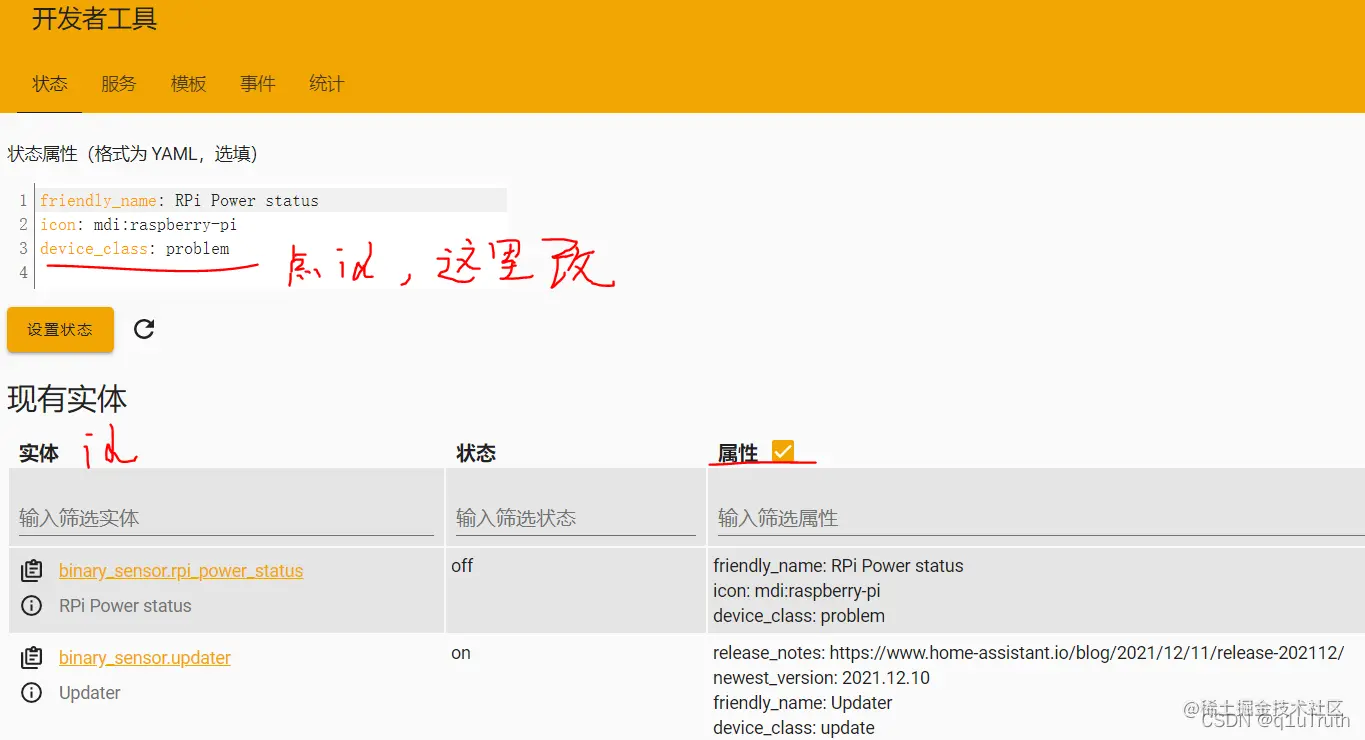The image size is (1365, 740).
Task: Copy entity ID binary_sensor.updater icon
Action: click(x=32, y=658)
